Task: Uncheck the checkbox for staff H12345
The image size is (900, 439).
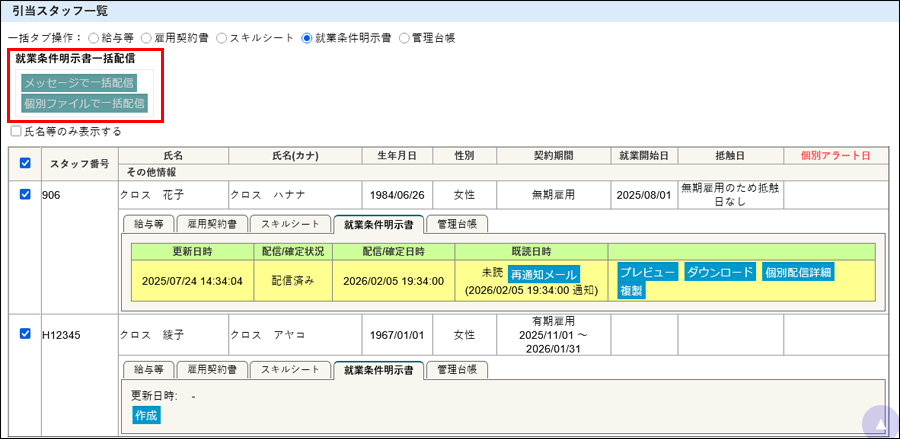Action: pos(25,333)
